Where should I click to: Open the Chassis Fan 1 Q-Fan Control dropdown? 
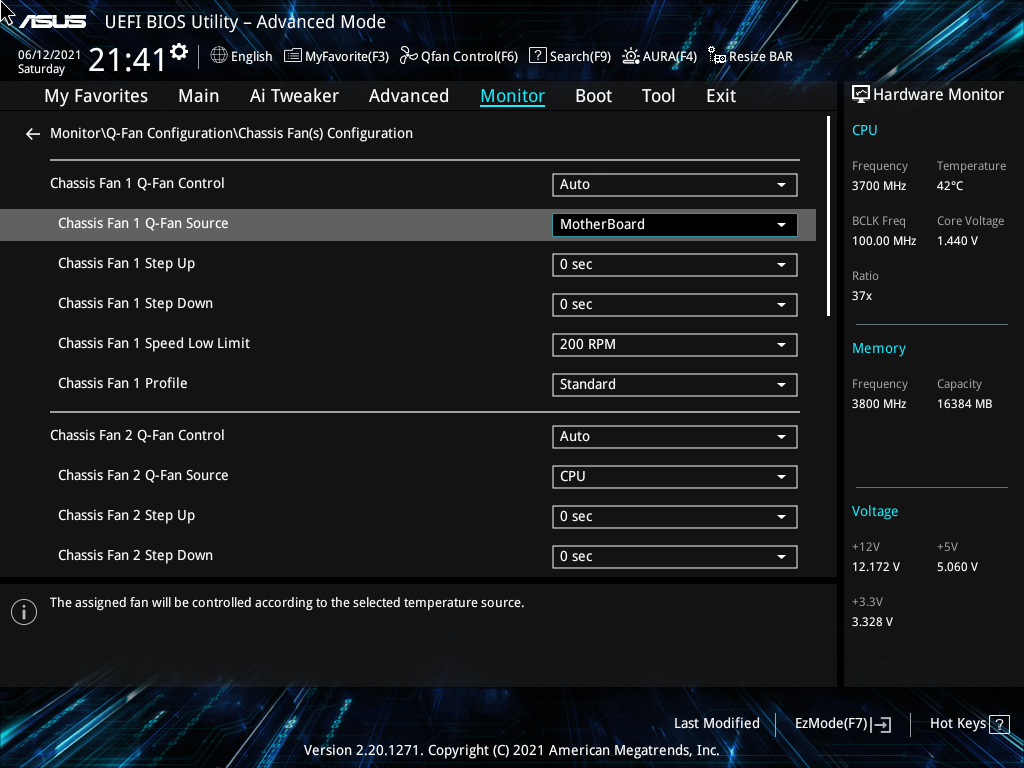[674, 185]
